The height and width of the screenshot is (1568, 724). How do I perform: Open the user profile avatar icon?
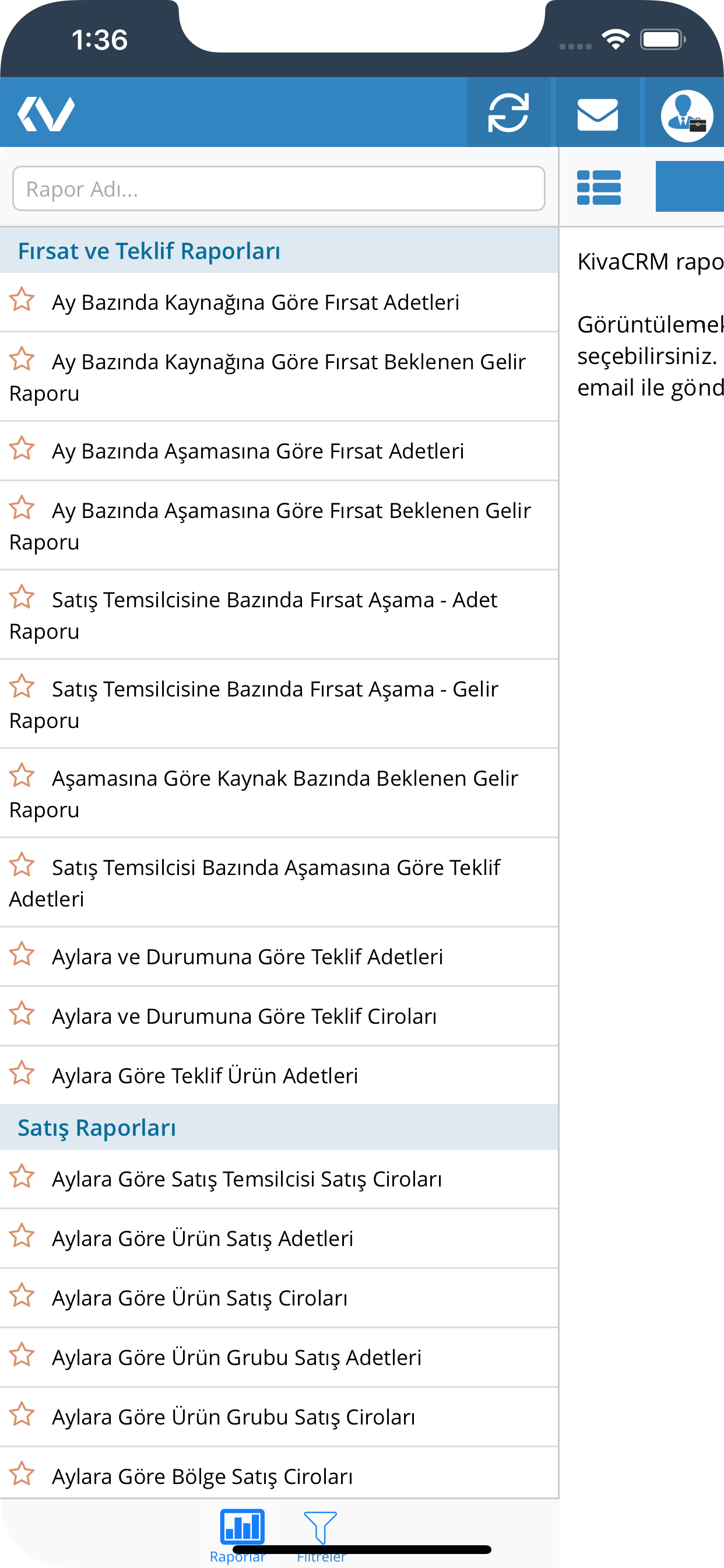(686, 116)
